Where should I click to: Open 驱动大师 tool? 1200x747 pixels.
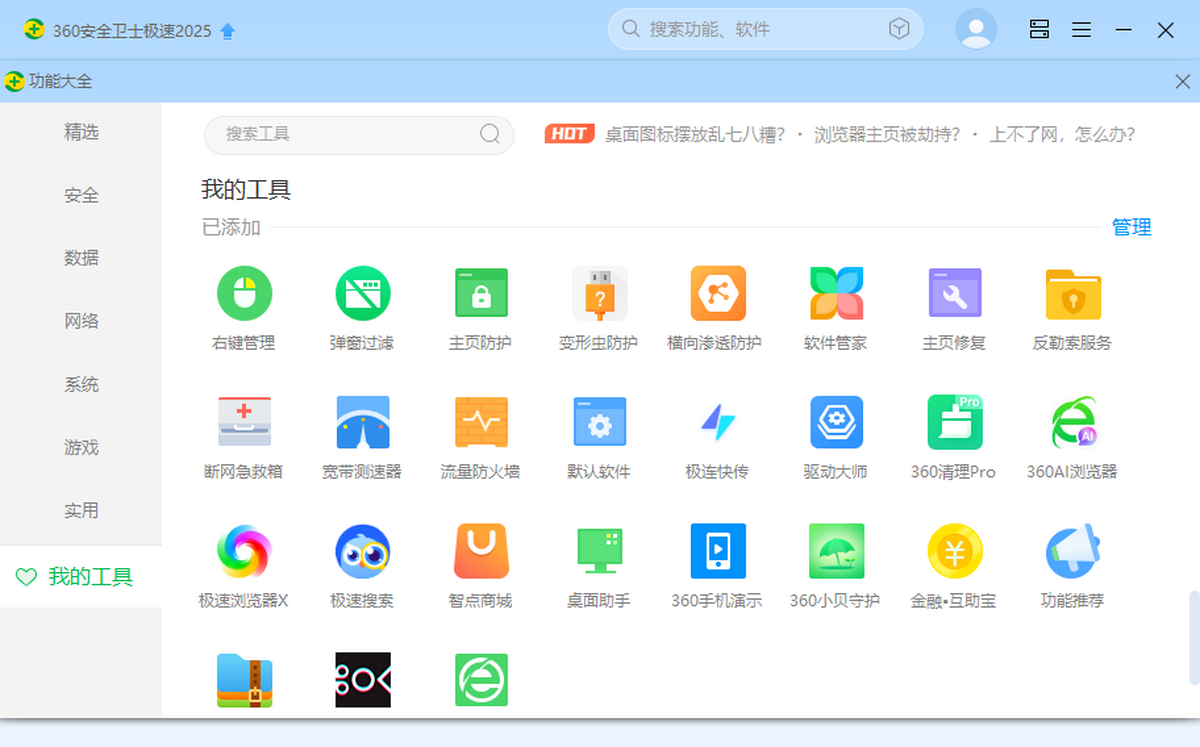836,436
